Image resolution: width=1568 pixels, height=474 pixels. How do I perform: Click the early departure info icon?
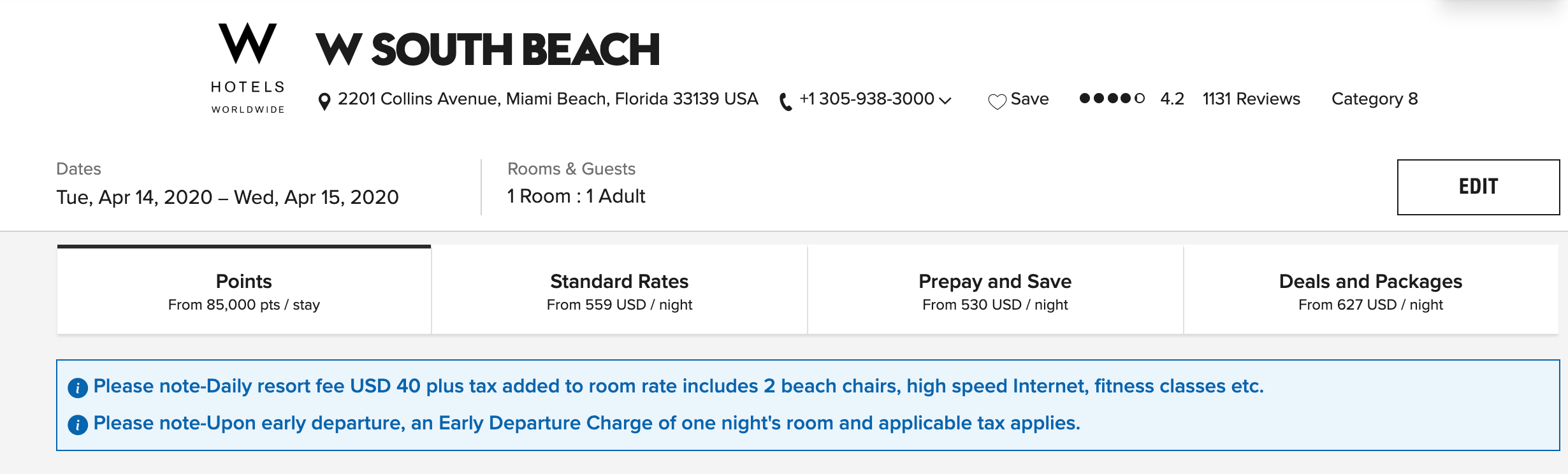pos(78,424)
